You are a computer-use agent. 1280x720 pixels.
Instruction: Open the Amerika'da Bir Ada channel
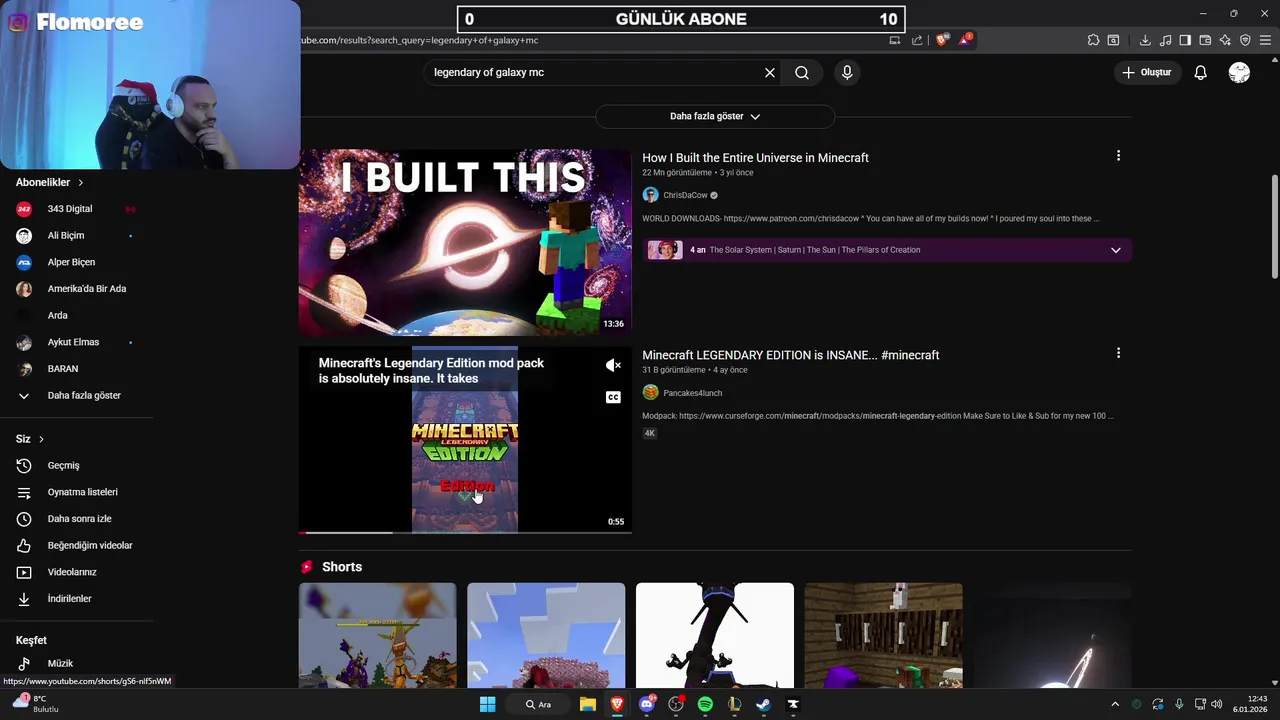[77, 289]
